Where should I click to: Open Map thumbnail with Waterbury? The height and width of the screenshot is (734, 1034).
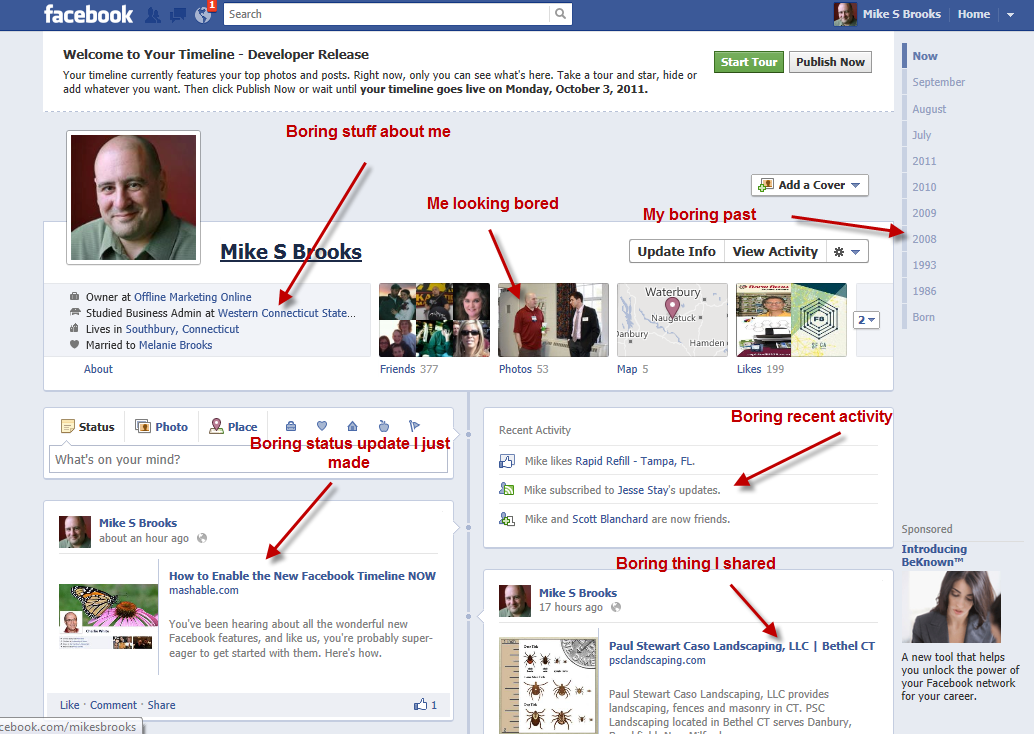point(672,320)
